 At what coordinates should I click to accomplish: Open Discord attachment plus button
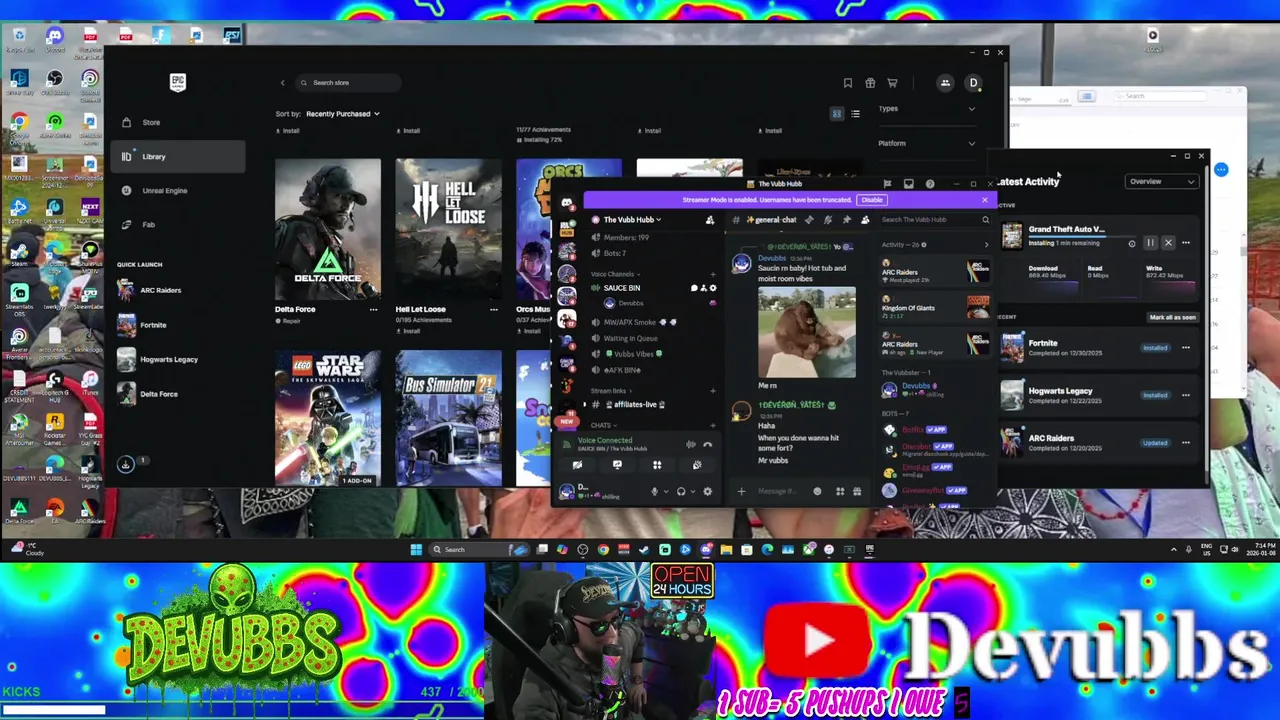[741, 491]
